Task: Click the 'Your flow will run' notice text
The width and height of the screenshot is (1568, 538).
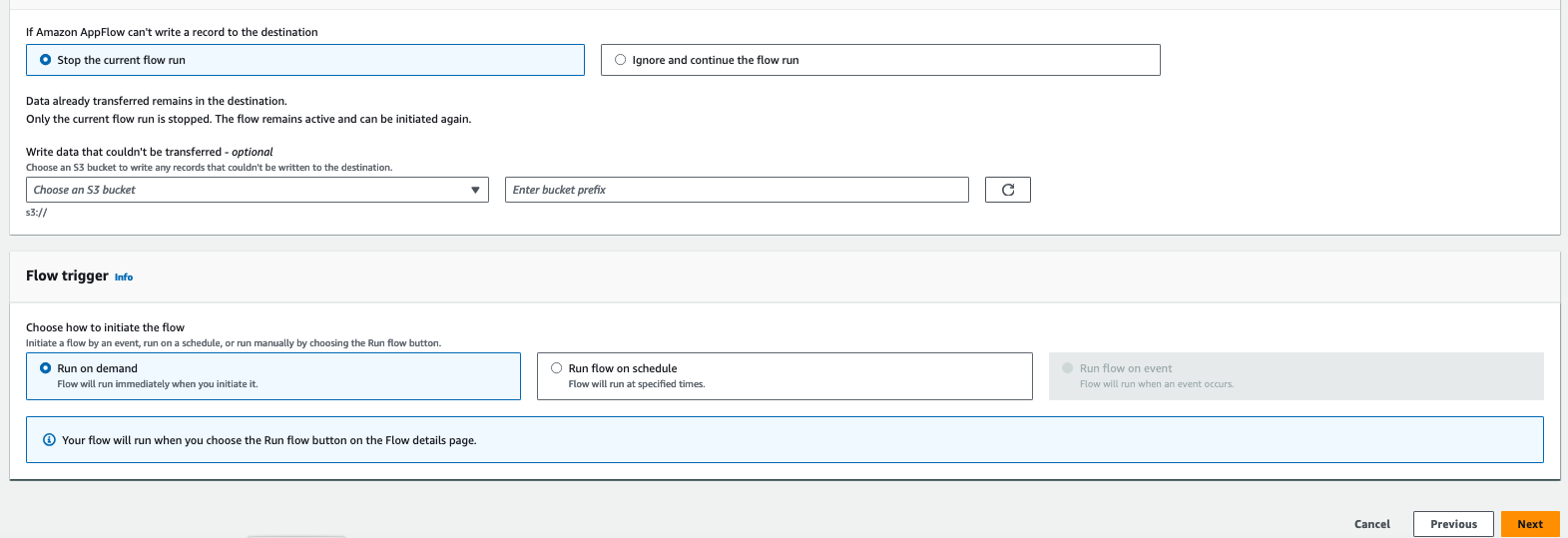Action: click(x=269, y=440)
